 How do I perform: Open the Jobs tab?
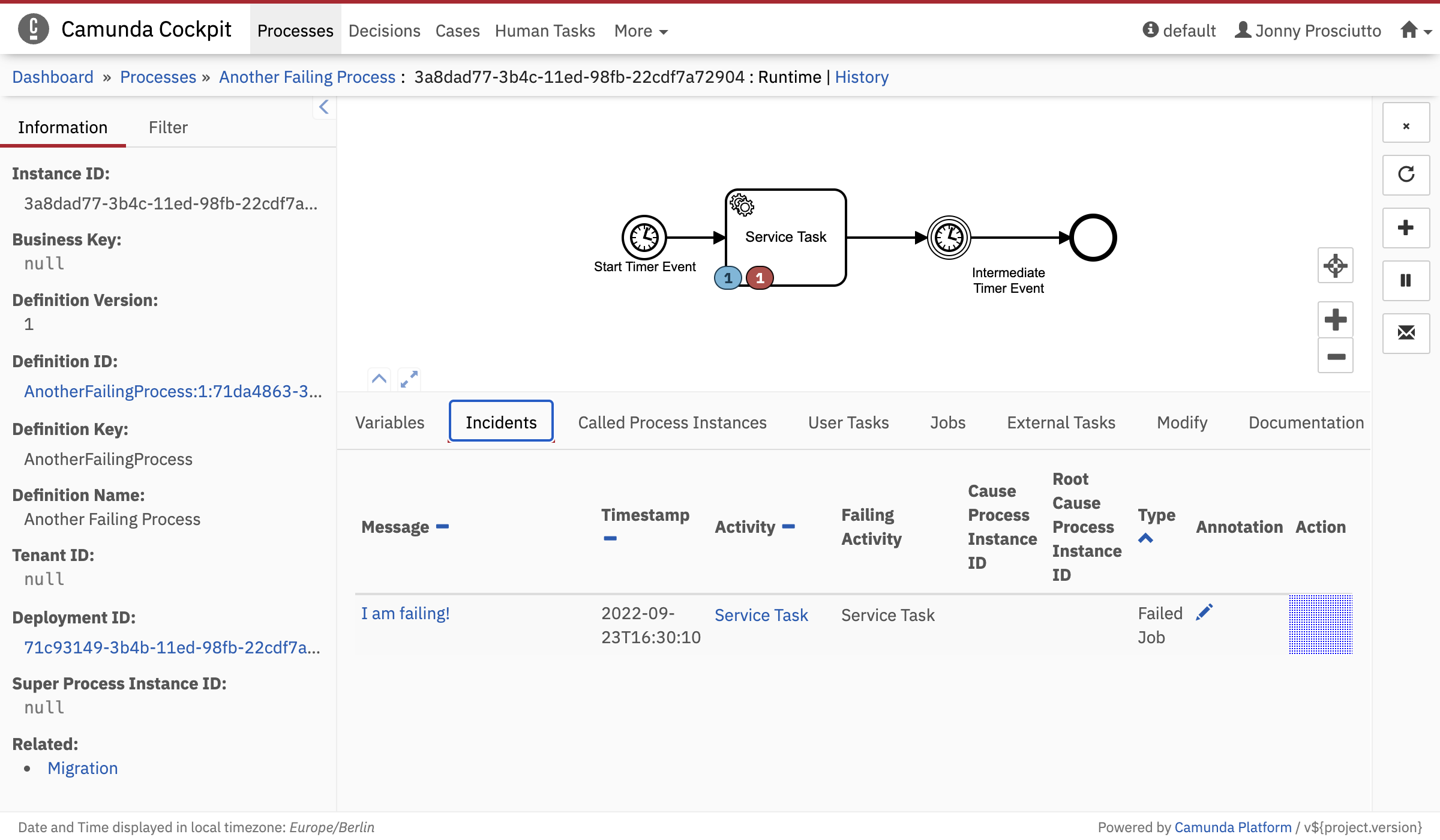pos(948,422)
